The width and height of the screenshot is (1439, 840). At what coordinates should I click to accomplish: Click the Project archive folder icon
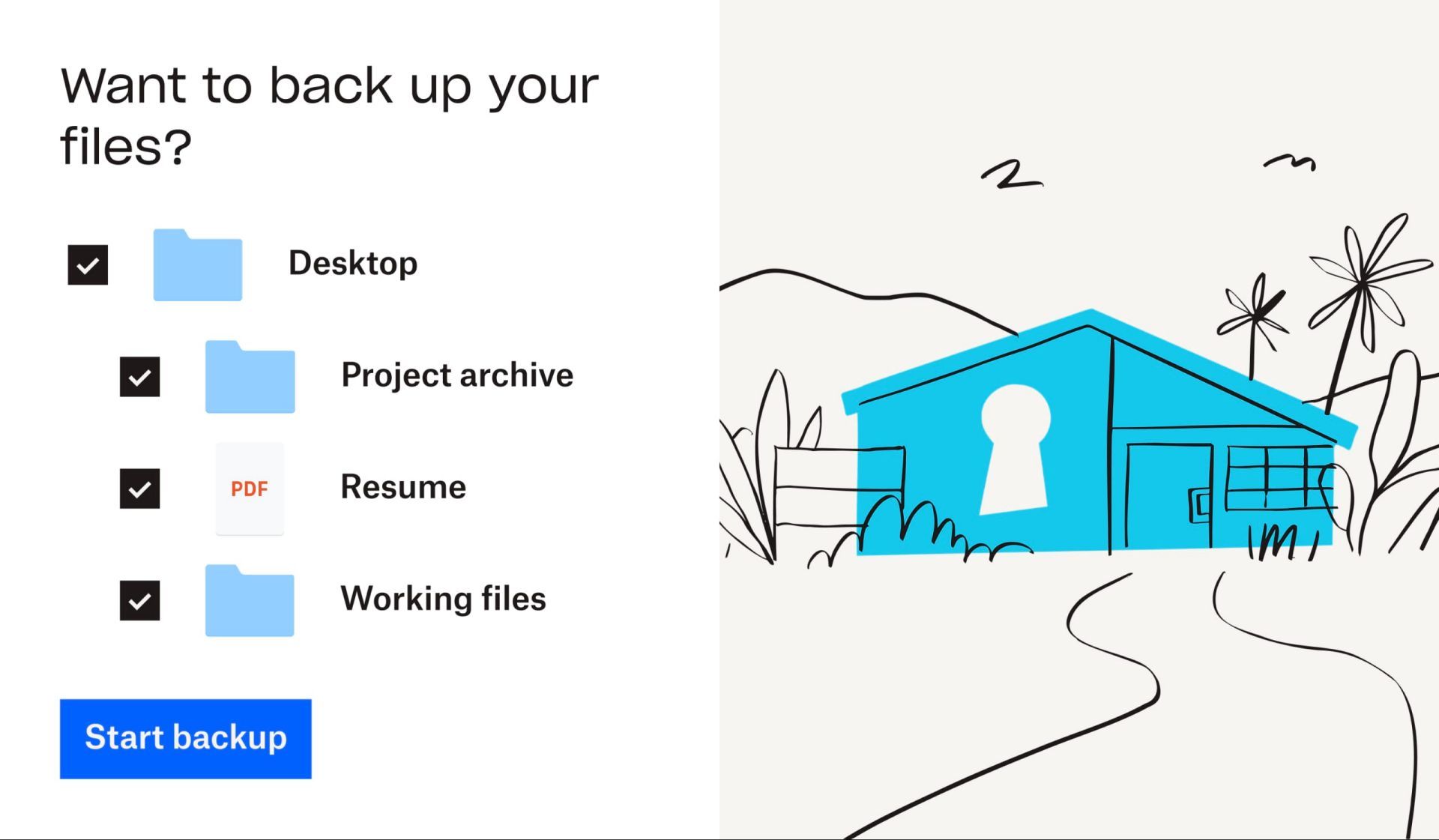coord(248,374)
